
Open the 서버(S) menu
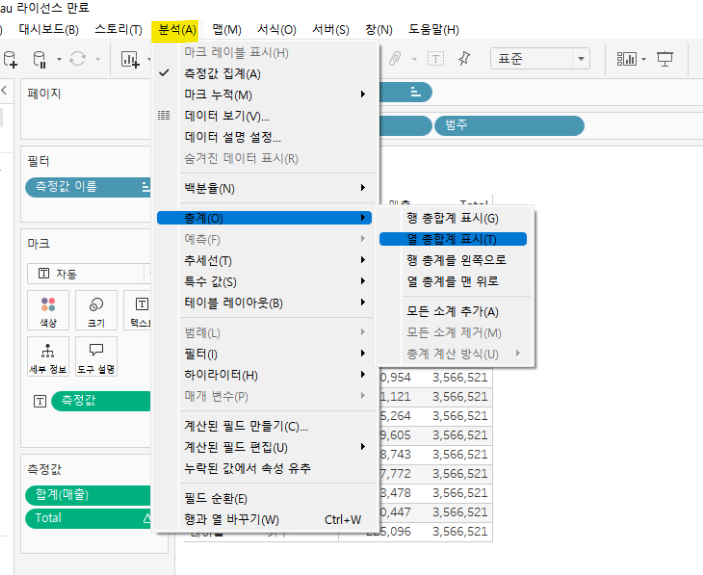pos(331,30)
